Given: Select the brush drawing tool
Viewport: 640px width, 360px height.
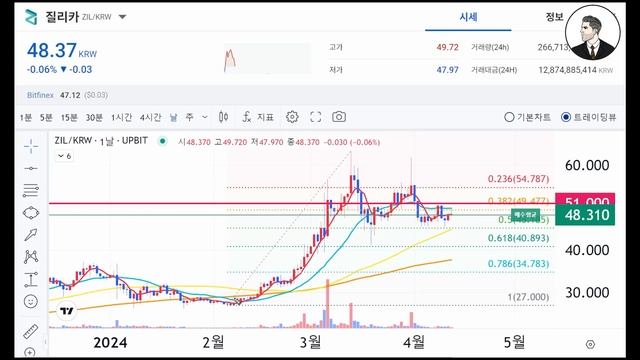Looking at the screenshot, I should tap(31, 235).
